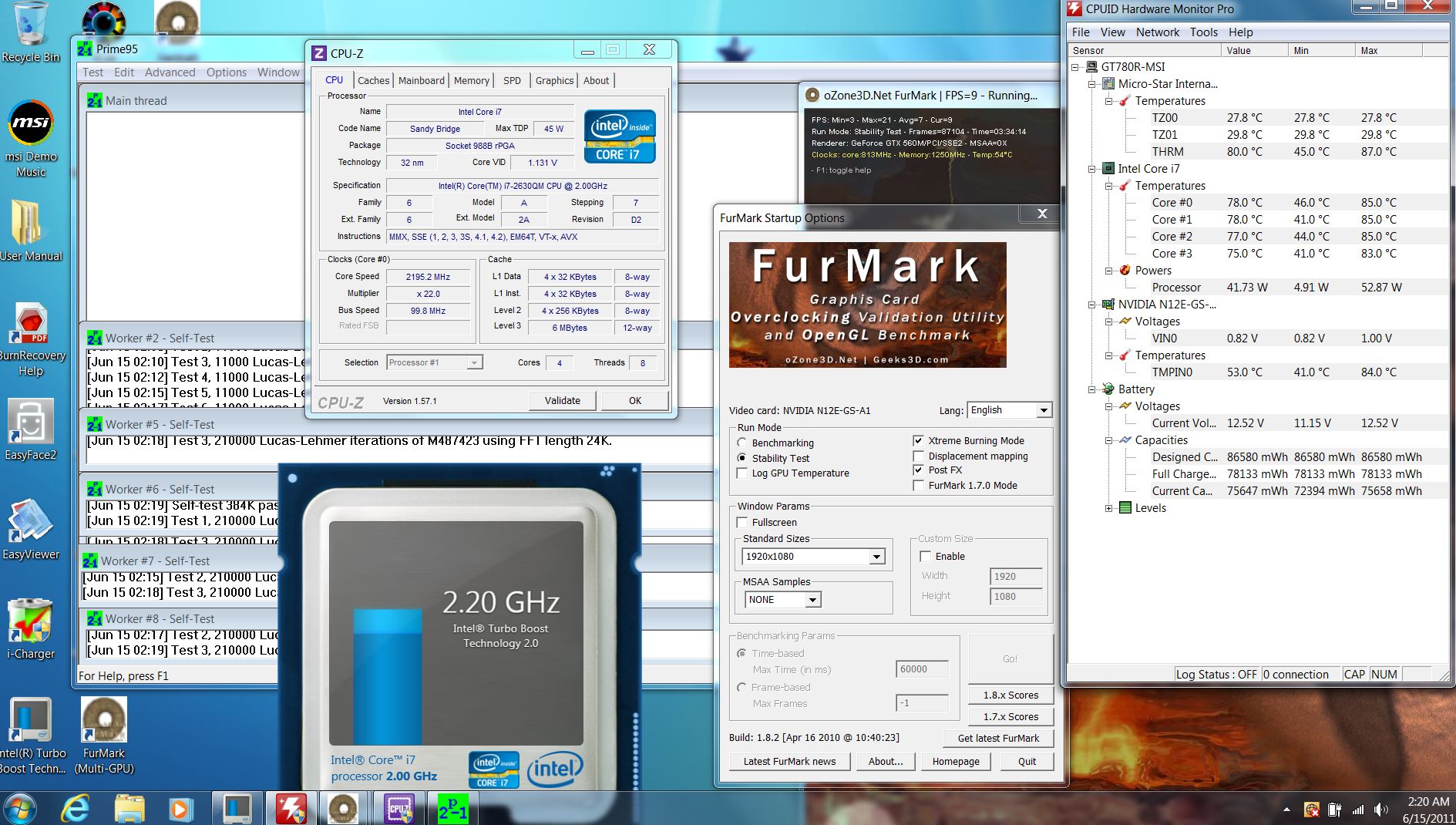Click OK in CPU-Z
1456x825 pixels.
634,400
